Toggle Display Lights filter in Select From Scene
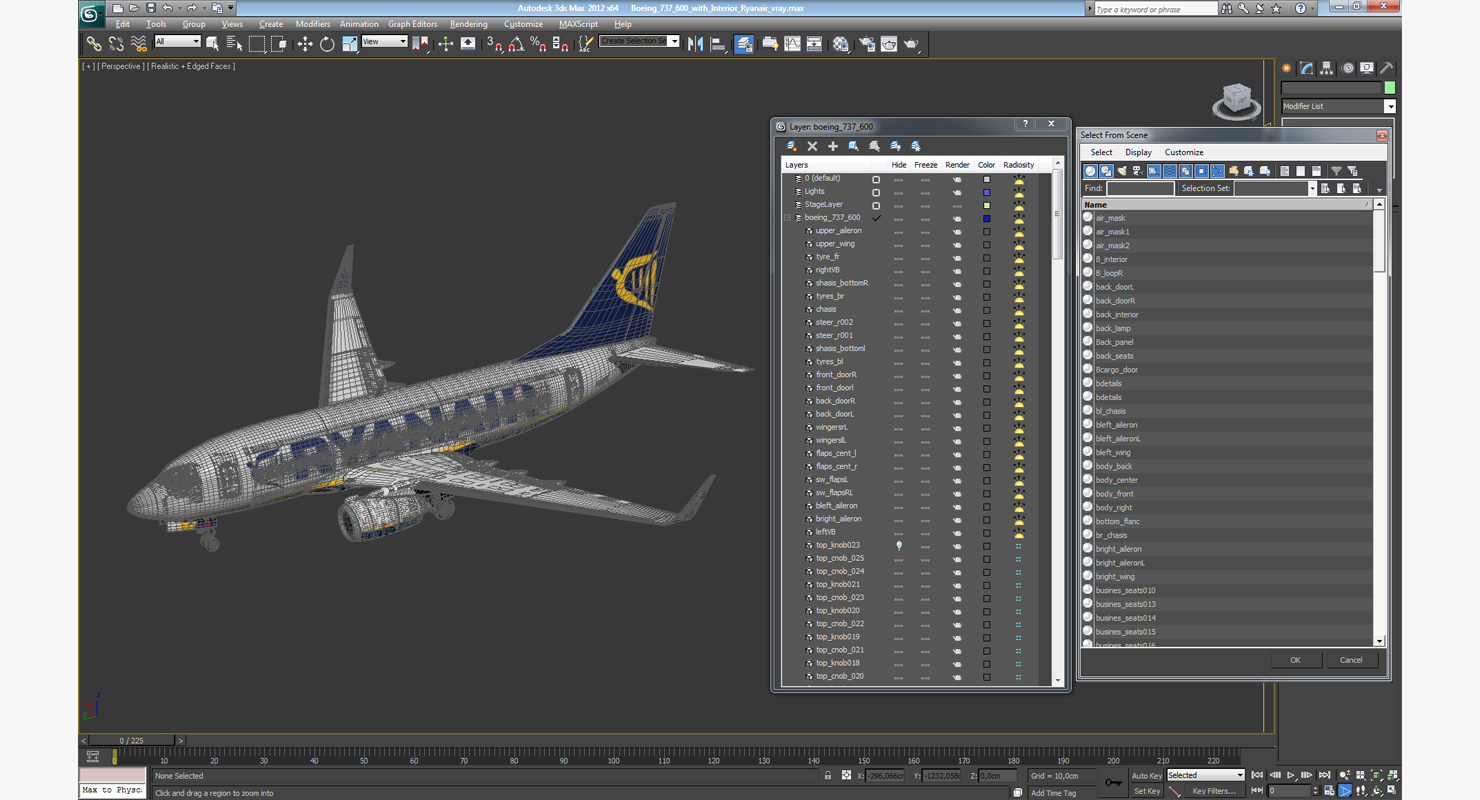 [1122, 171]
